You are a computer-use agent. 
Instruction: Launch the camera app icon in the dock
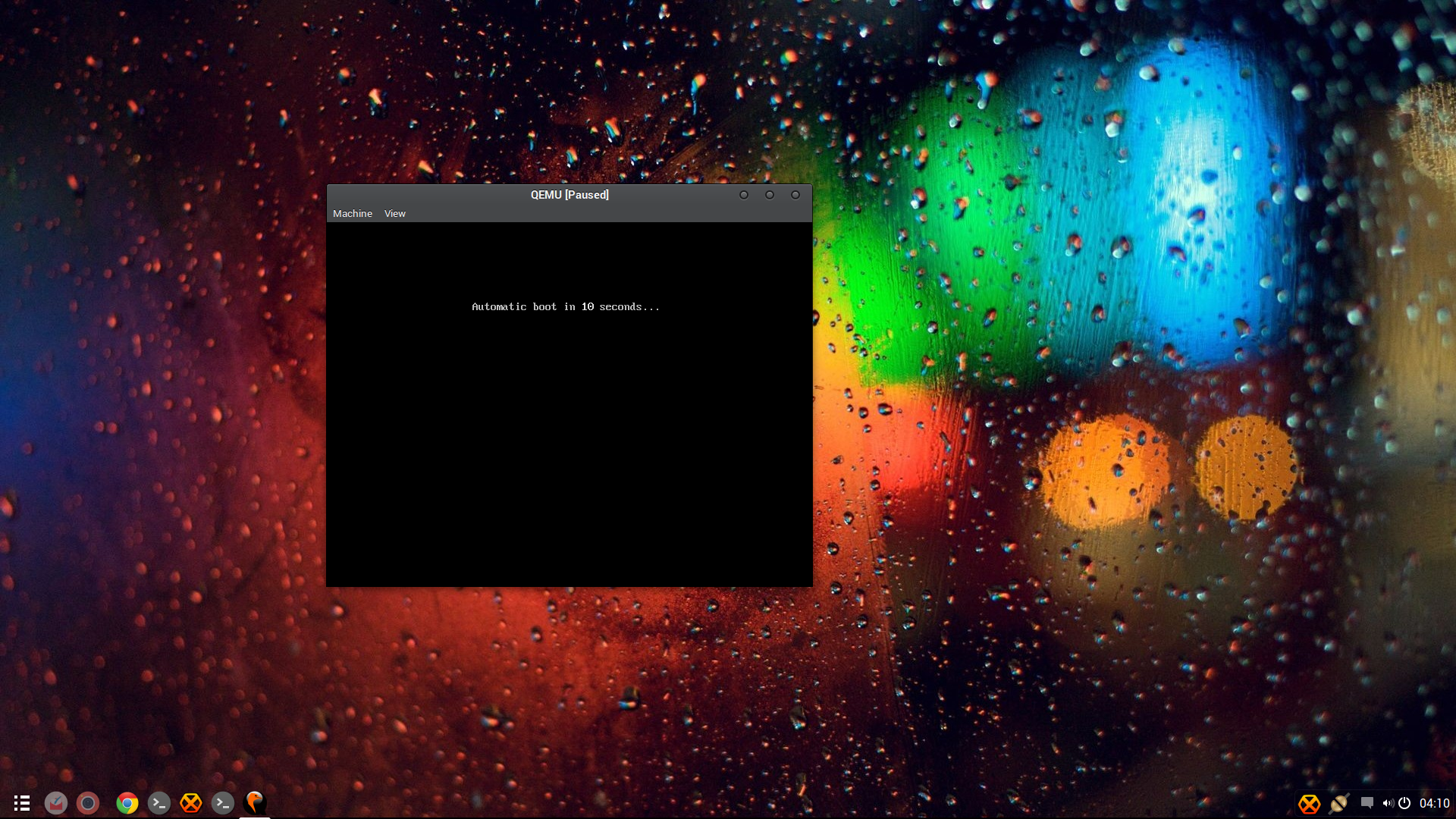click(x=88, y=803)
